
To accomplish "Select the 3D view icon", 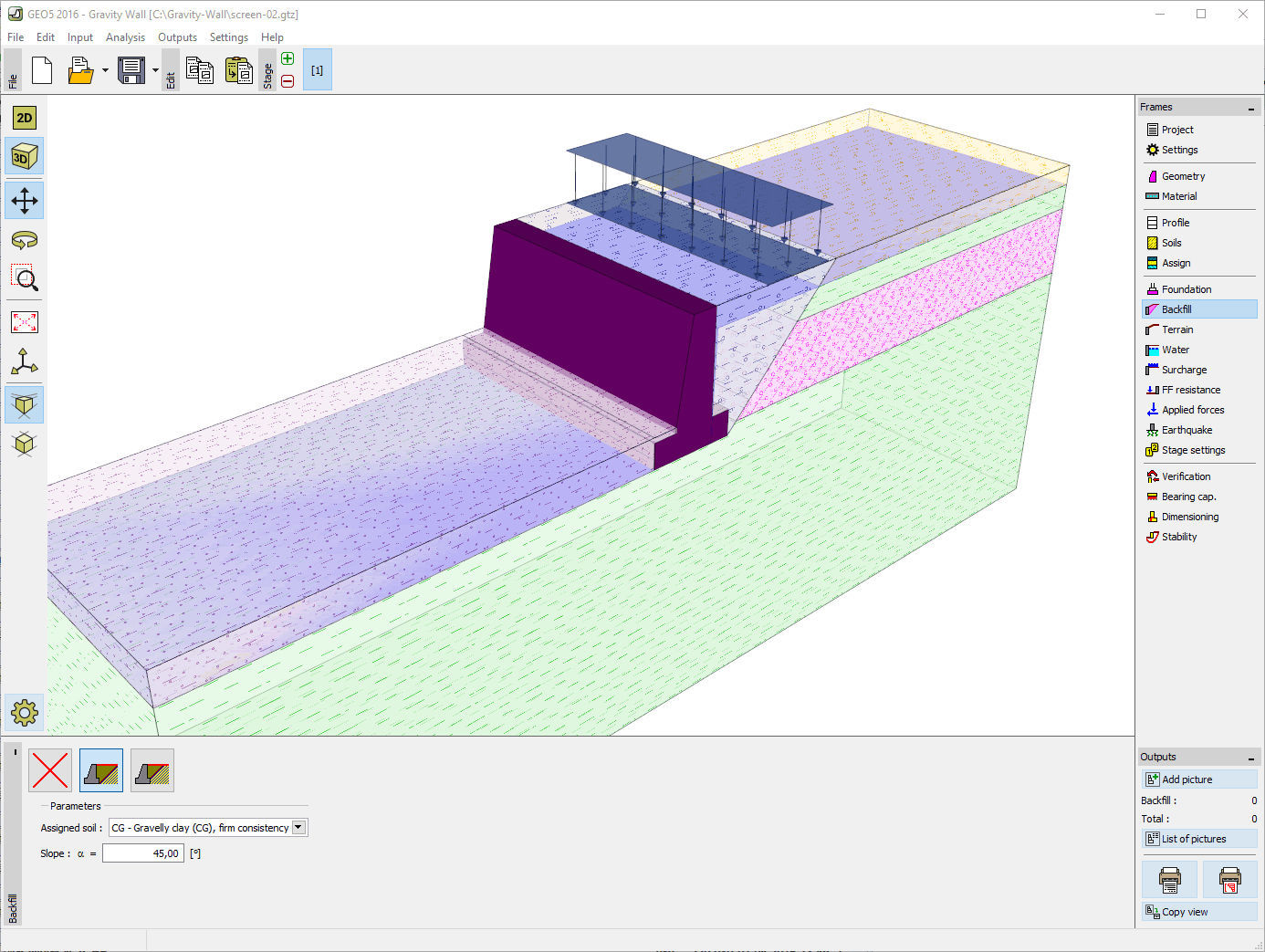I will (x=24, y=155).
